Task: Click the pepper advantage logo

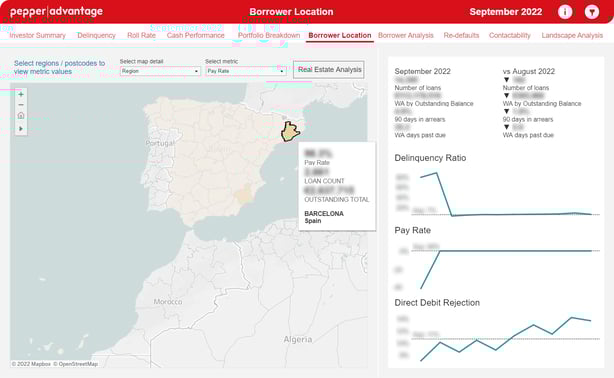Action: [56, 11]
